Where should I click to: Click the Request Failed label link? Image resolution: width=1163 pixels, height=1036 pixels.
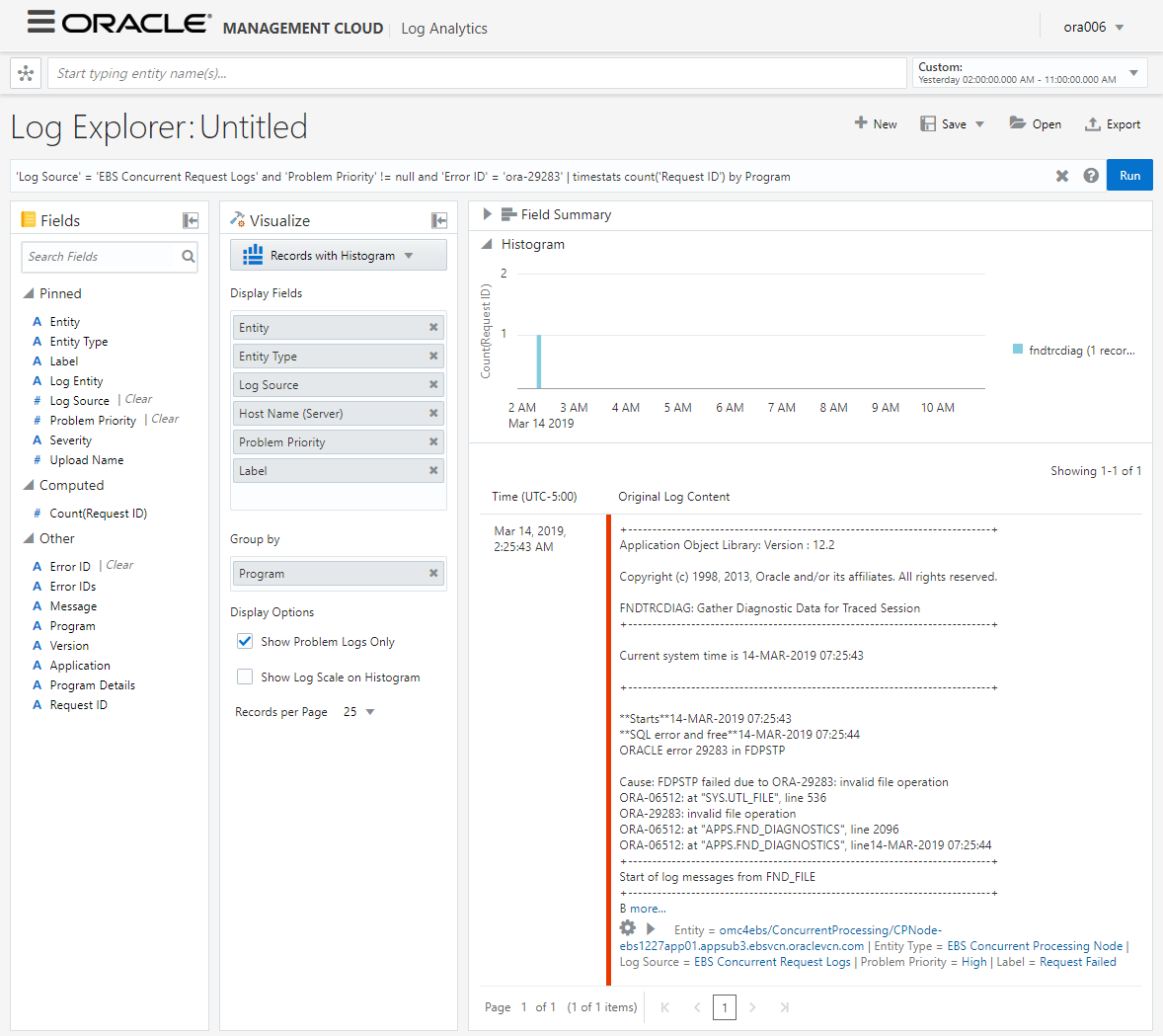tap(1078, 962)
